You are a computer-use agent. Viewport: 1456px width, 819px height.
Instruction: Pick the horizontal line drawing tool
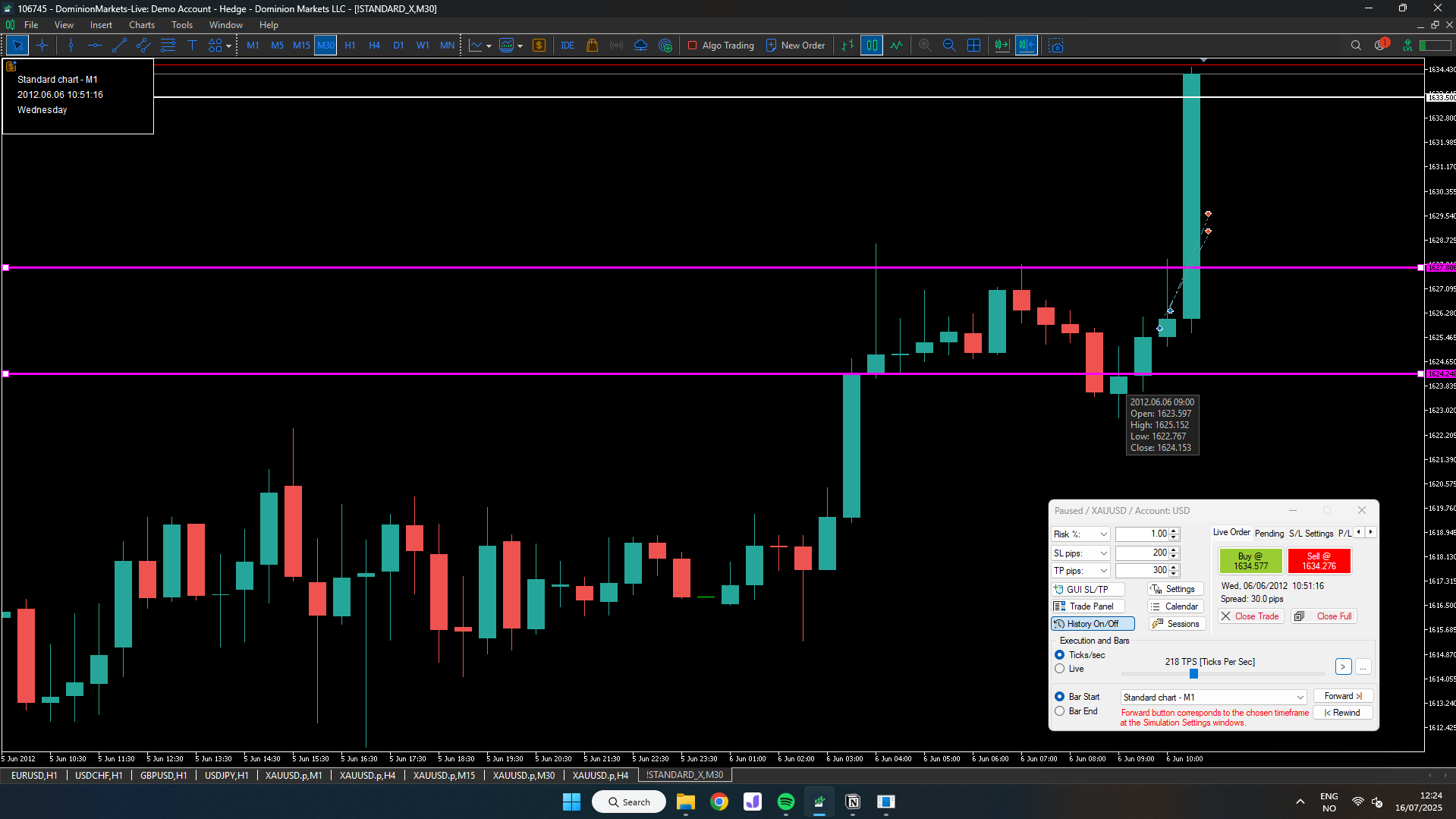[95, 46]
